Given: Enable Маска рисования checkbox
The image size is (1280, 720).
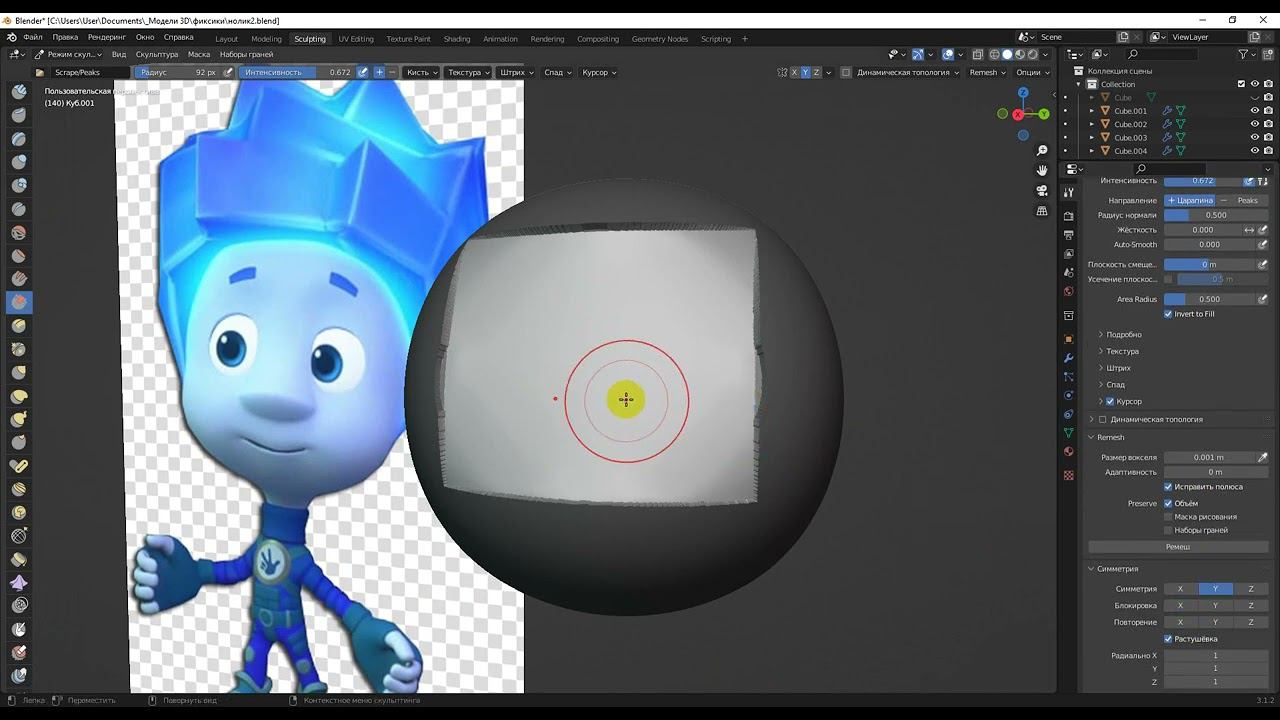Looking at the screenshot, I should (x=1168, y=517).
